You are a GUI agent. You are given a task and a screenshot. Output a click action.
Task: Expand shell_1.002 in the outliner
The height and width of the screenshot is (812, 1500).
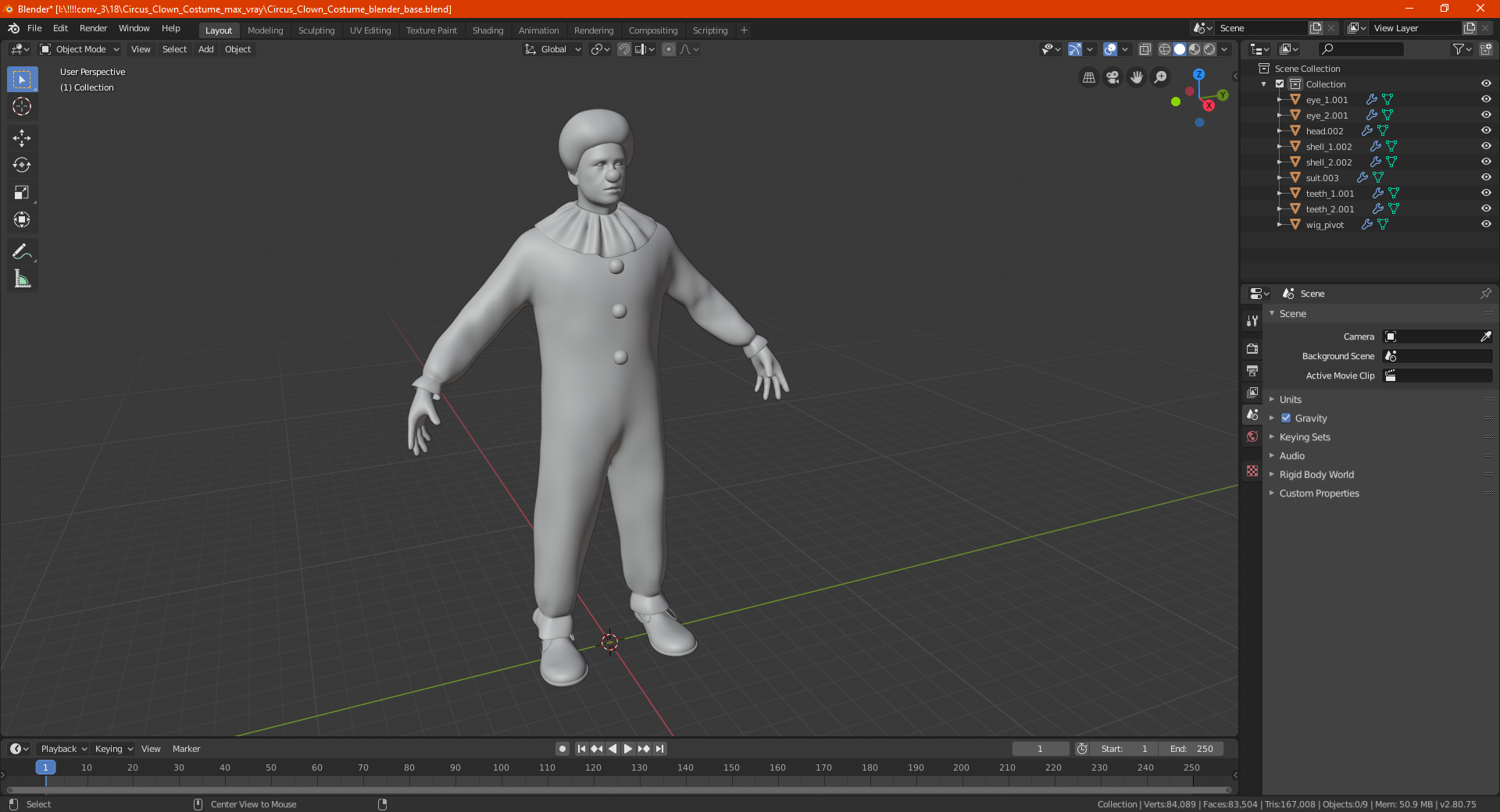click(1279, 147)
